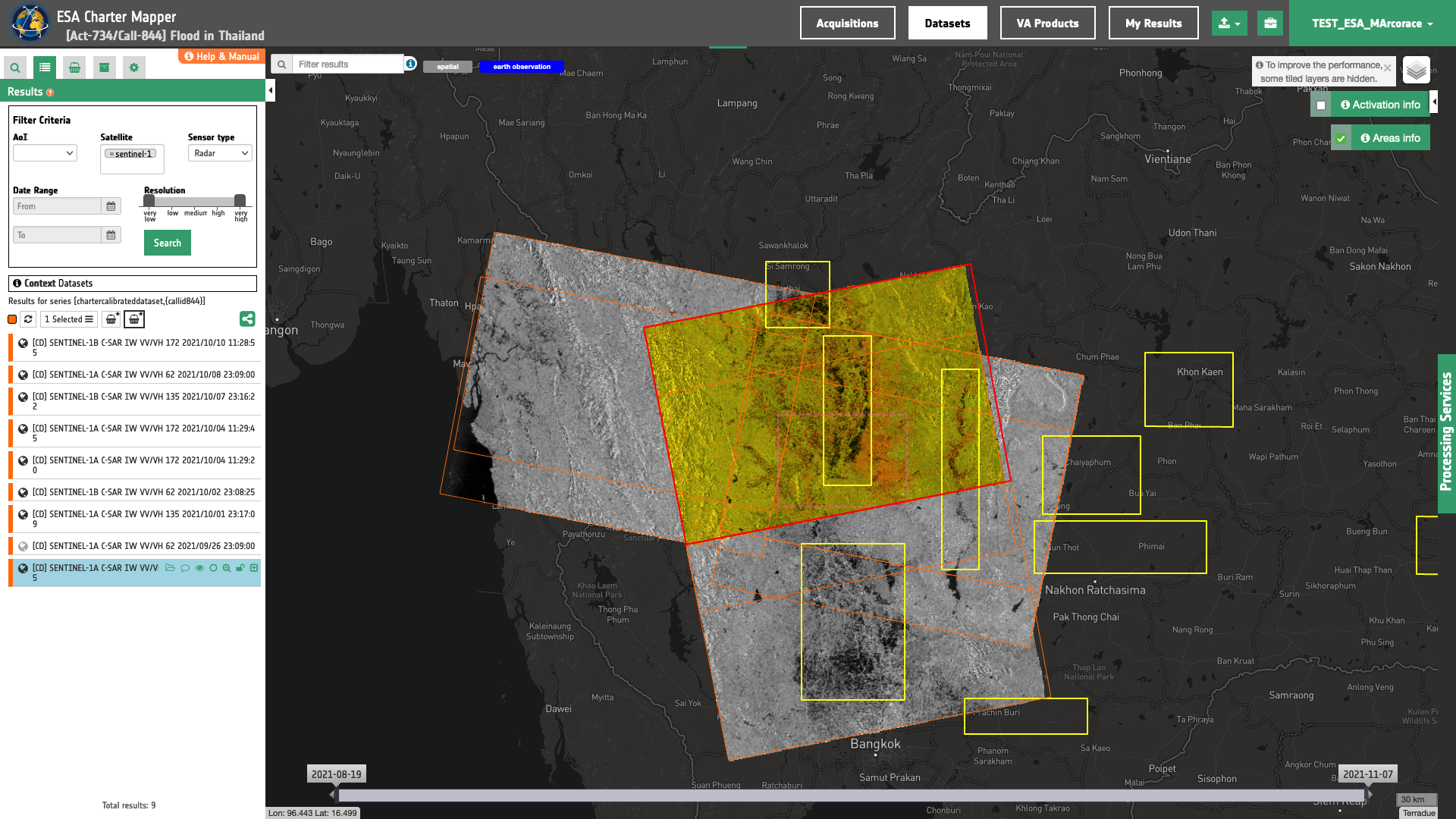
Task: Click the filter results magnifier icon
Action: pyautogui.click(x=281, y=64)
